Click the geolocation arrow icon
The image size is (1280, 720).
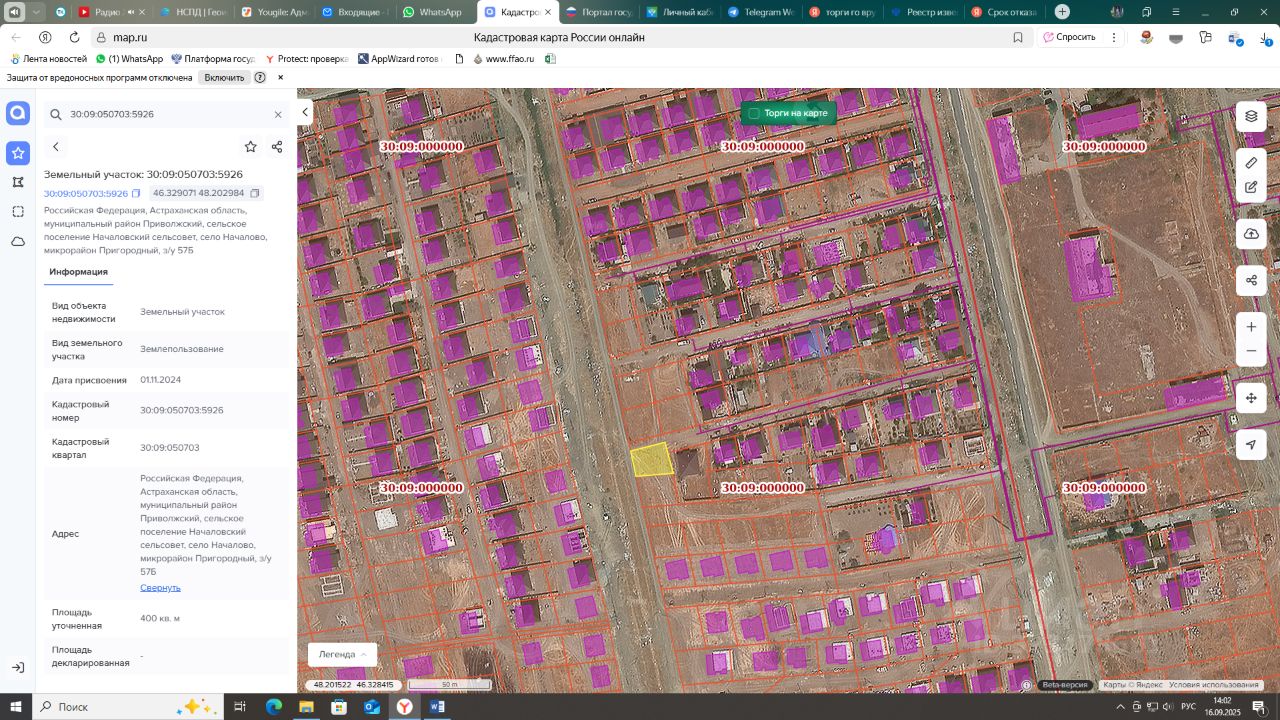1251,445
